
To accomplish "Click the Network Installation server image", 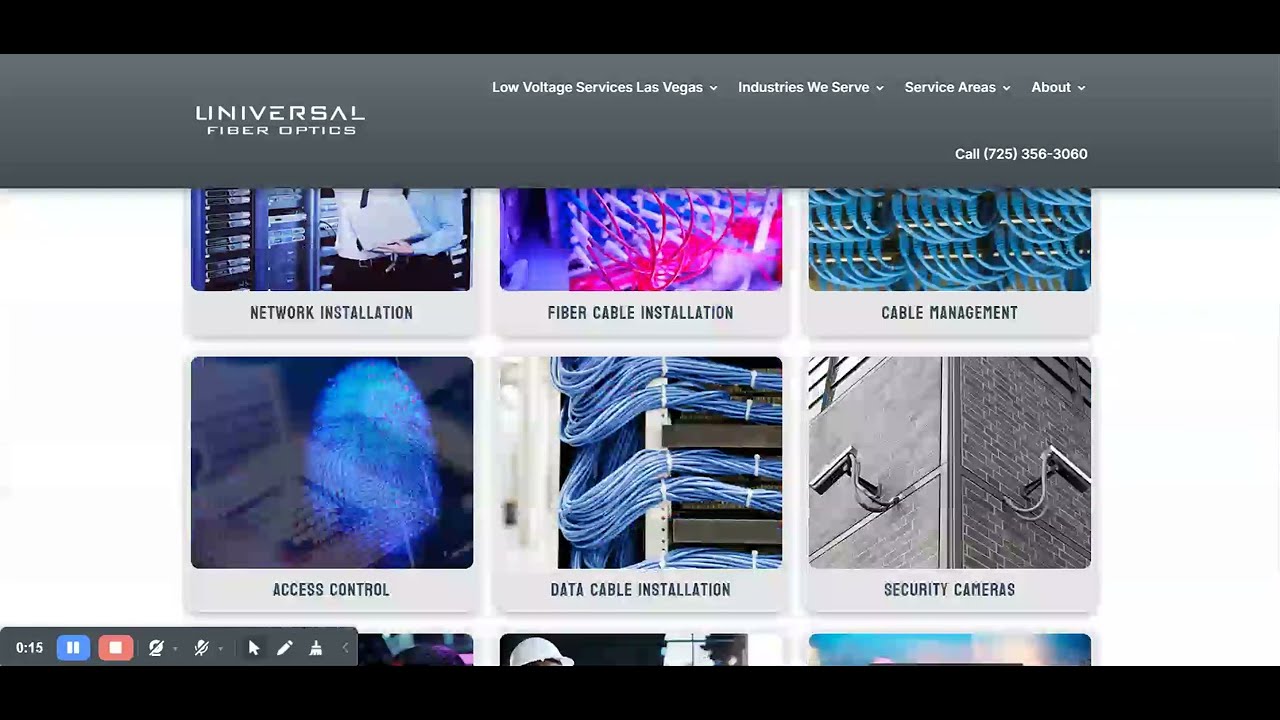I will click(x=332, y=239).
